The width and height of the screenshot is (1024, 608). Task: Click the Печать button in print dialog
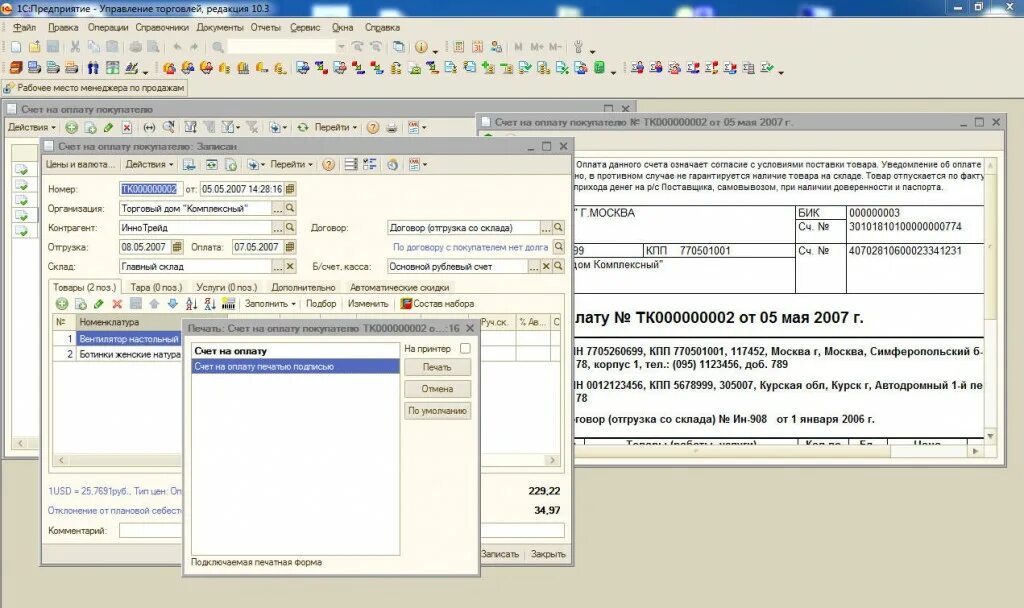pos(437,367)
